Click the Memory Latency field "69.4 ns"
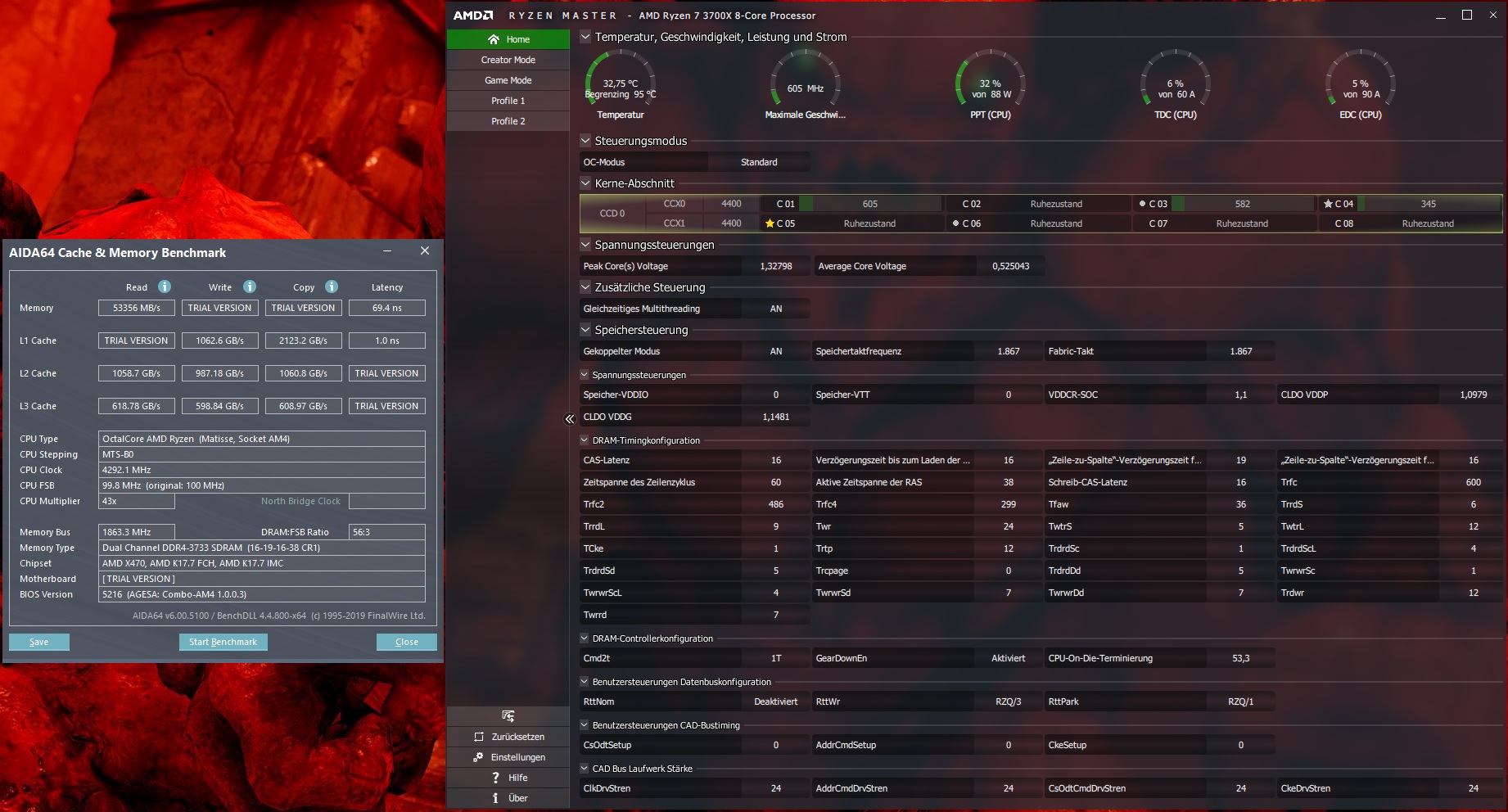The width and height of the screenshot is (1508, 812). tap(387, 308)
